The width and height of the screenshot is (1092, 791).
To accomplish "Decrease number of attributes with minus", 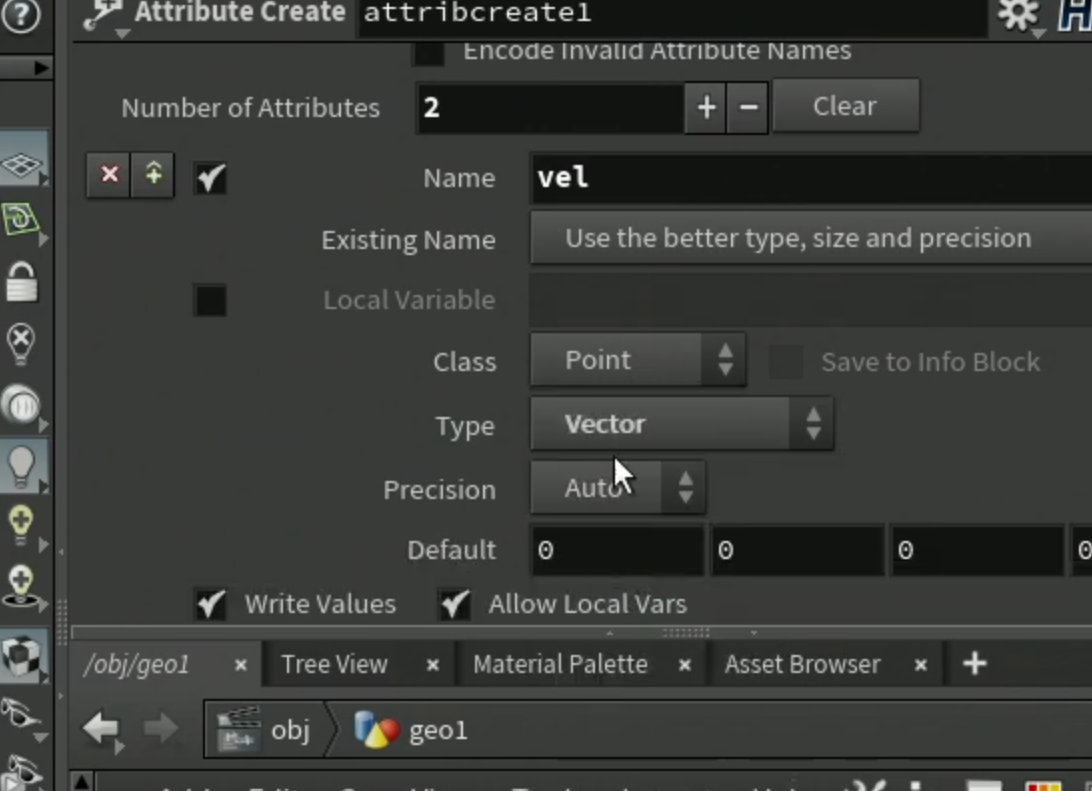I will [748, 107].
